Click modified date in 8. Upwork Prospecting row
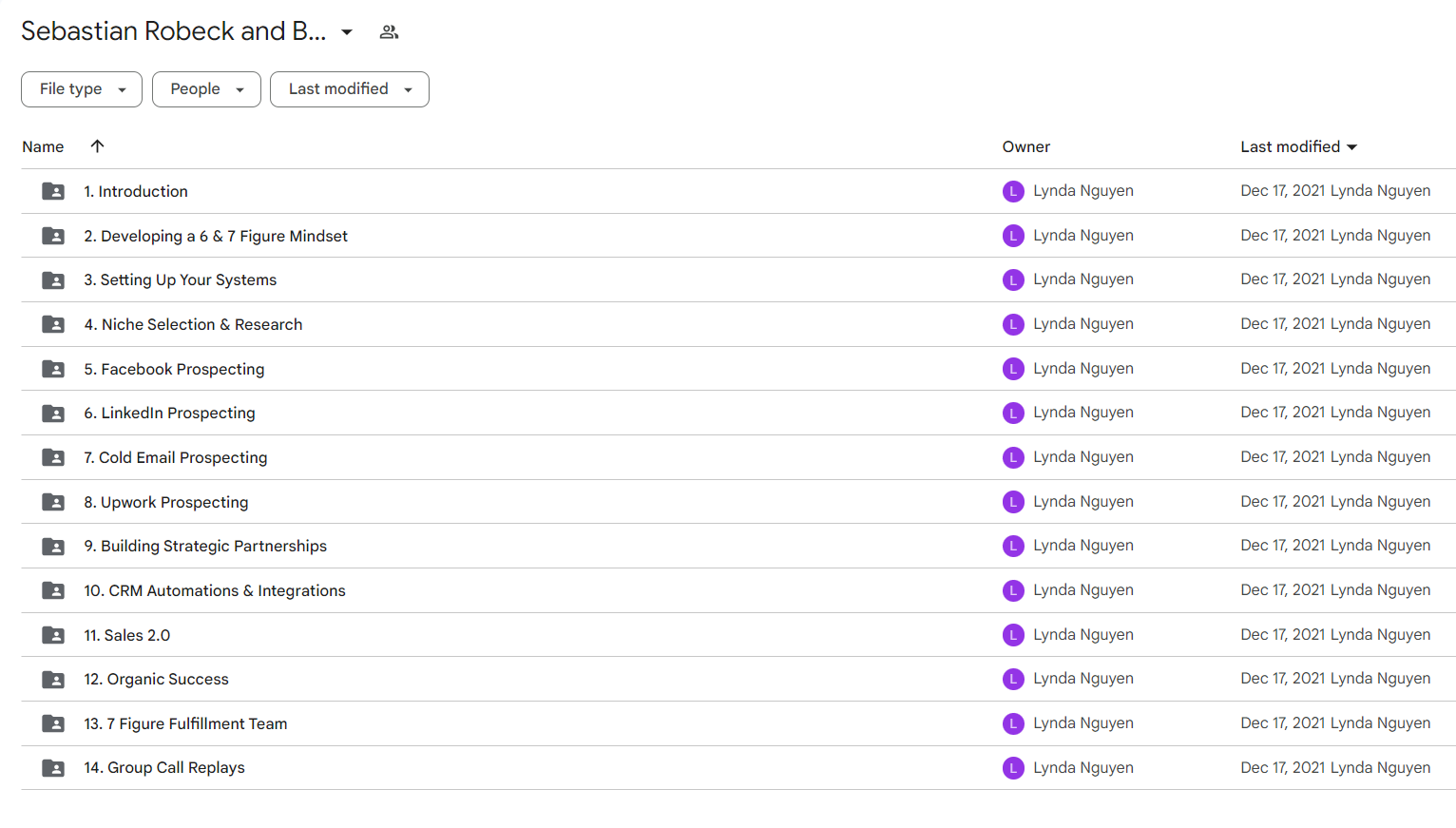Viewport: 1456px width, 828px height. pos(1335,502)
